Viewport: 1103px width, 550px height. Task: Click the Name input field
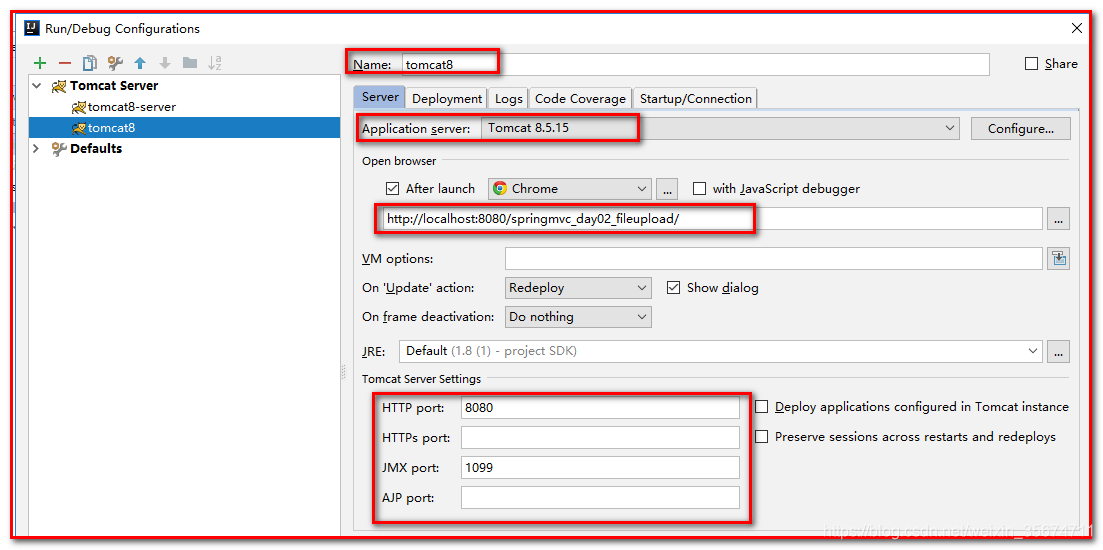695,64
